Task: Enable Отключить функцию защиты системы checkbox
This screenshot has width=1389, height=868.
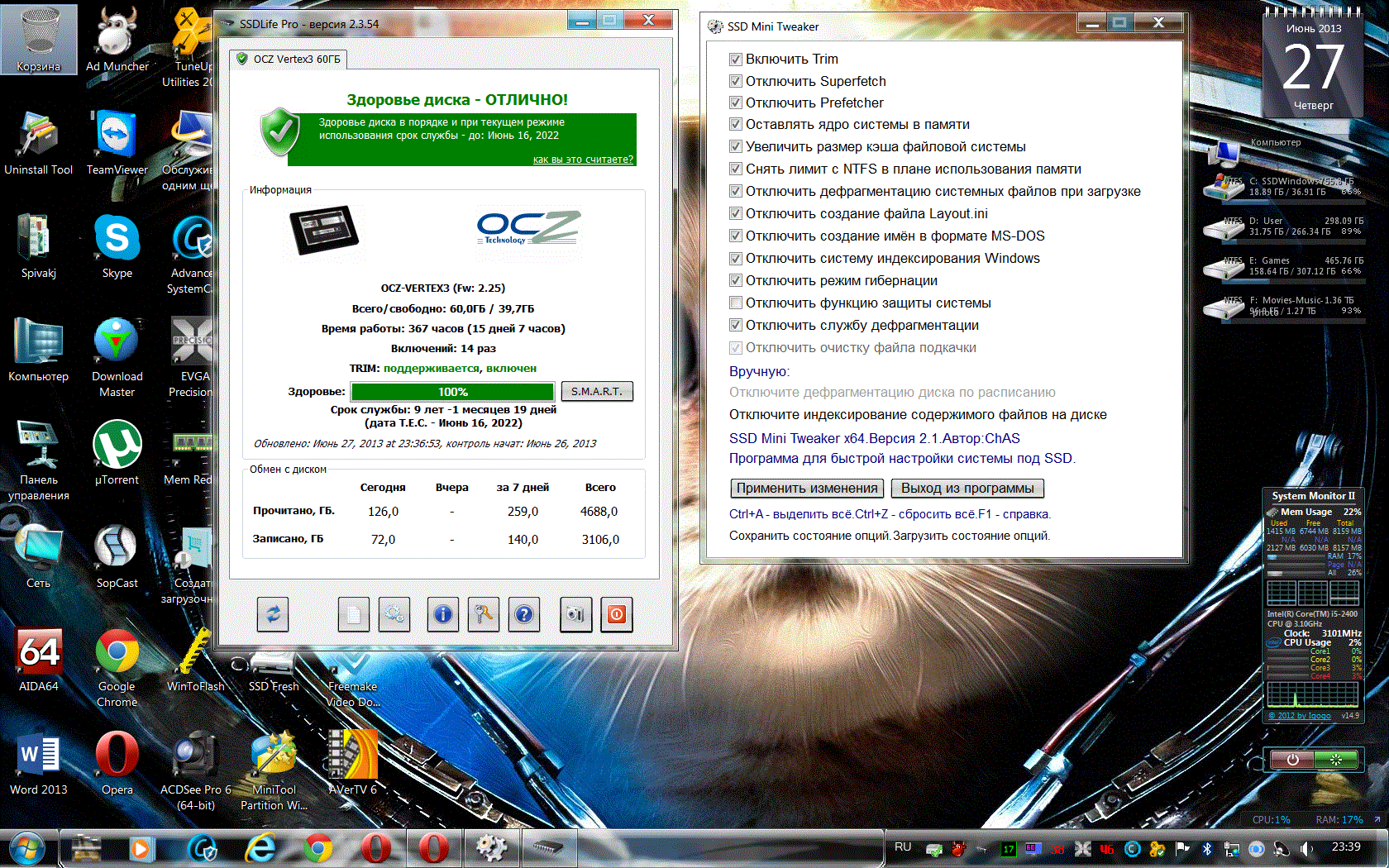Action: (x=736, y=303)
